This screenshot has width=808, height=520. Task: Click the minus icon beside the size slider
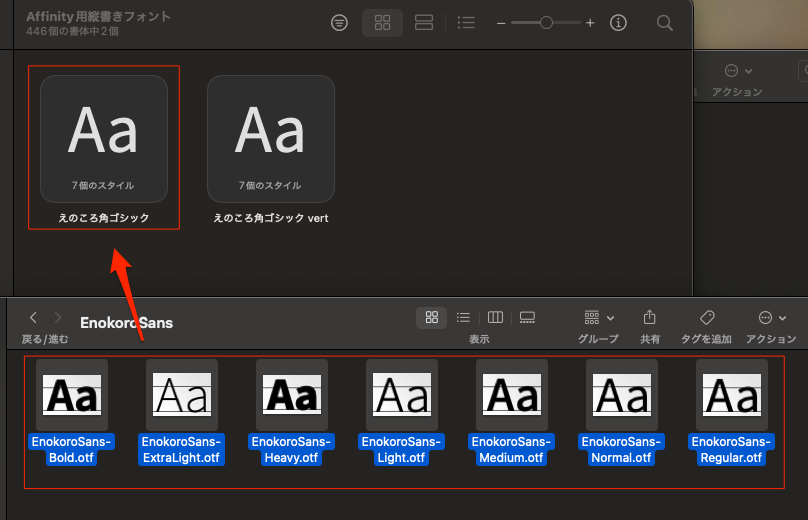502,23
